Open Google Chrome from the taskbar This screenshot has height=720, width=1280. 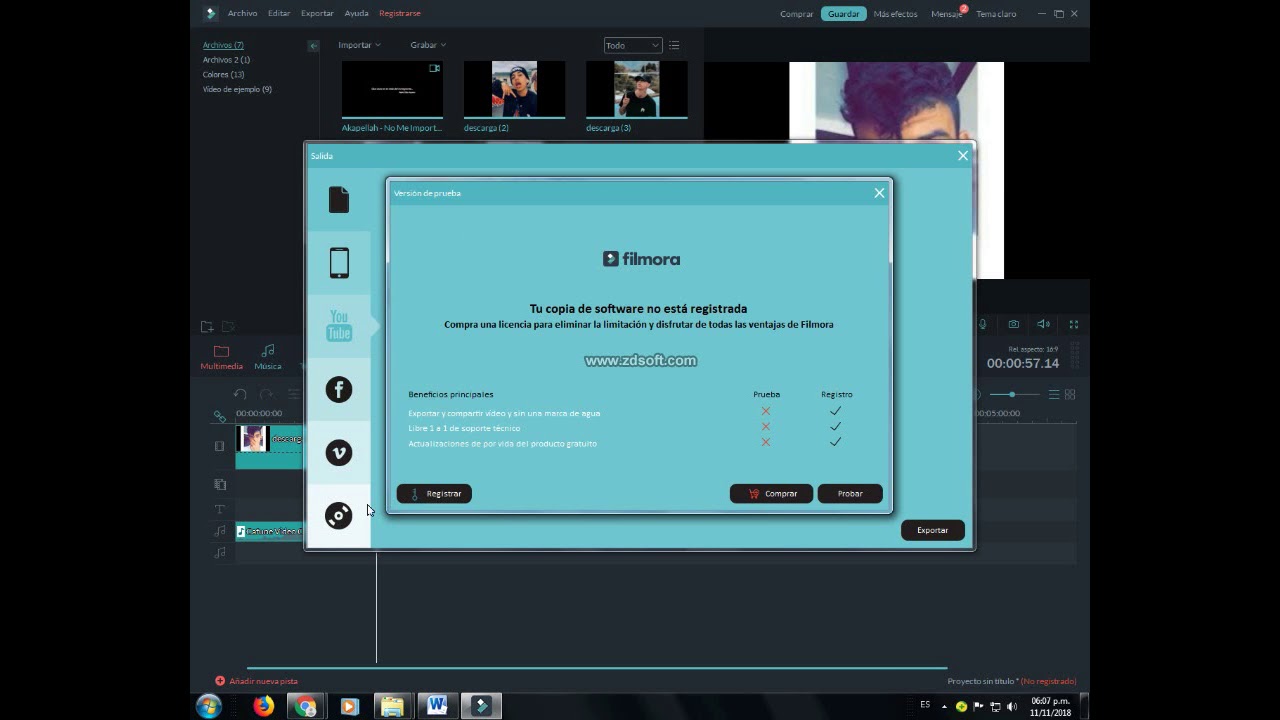tap(306, 706)
